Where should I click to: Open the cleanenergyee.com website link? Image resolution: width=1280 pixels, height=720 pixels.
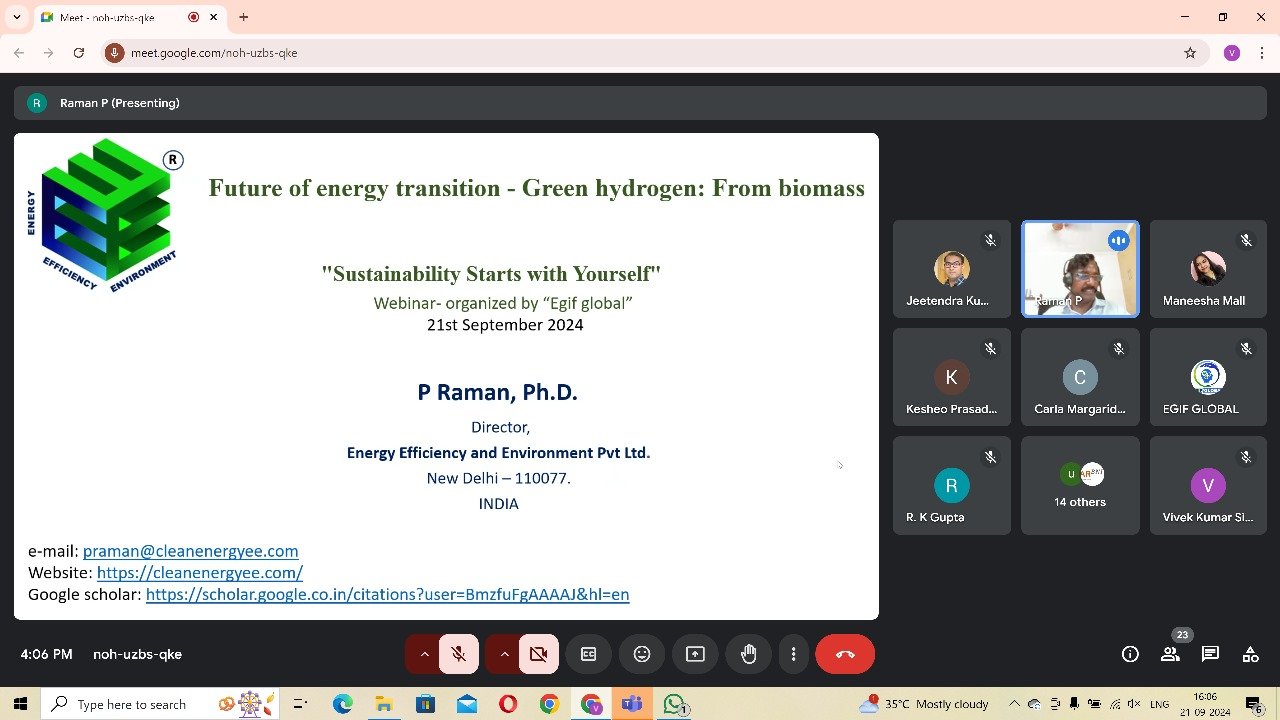[200, 573]
